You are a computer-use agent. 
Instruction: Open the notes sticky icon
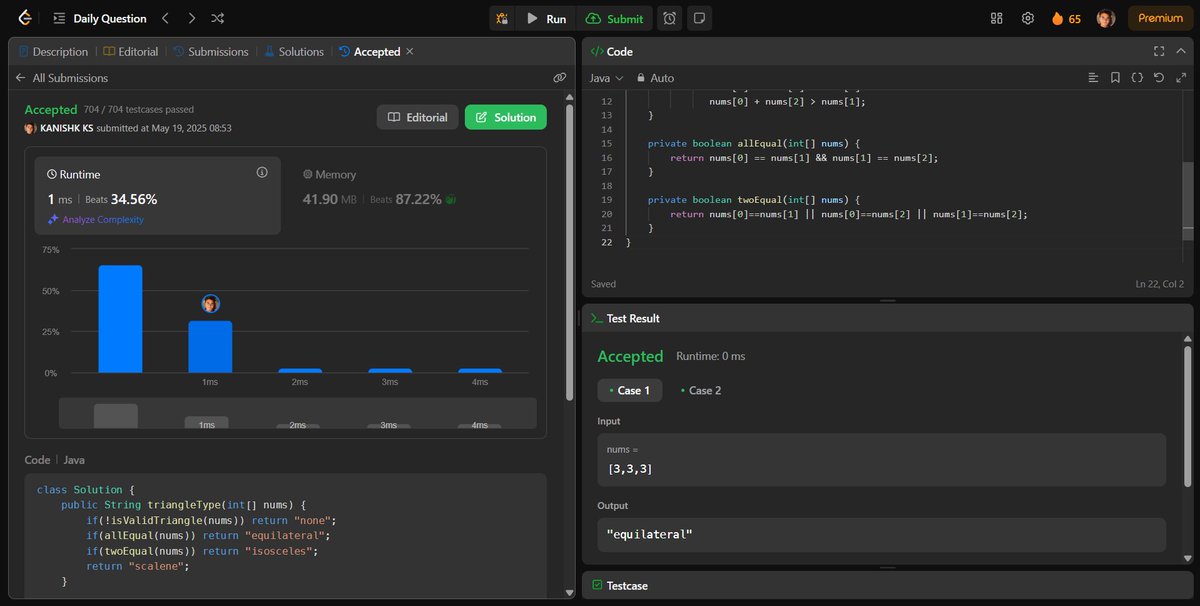699,18
